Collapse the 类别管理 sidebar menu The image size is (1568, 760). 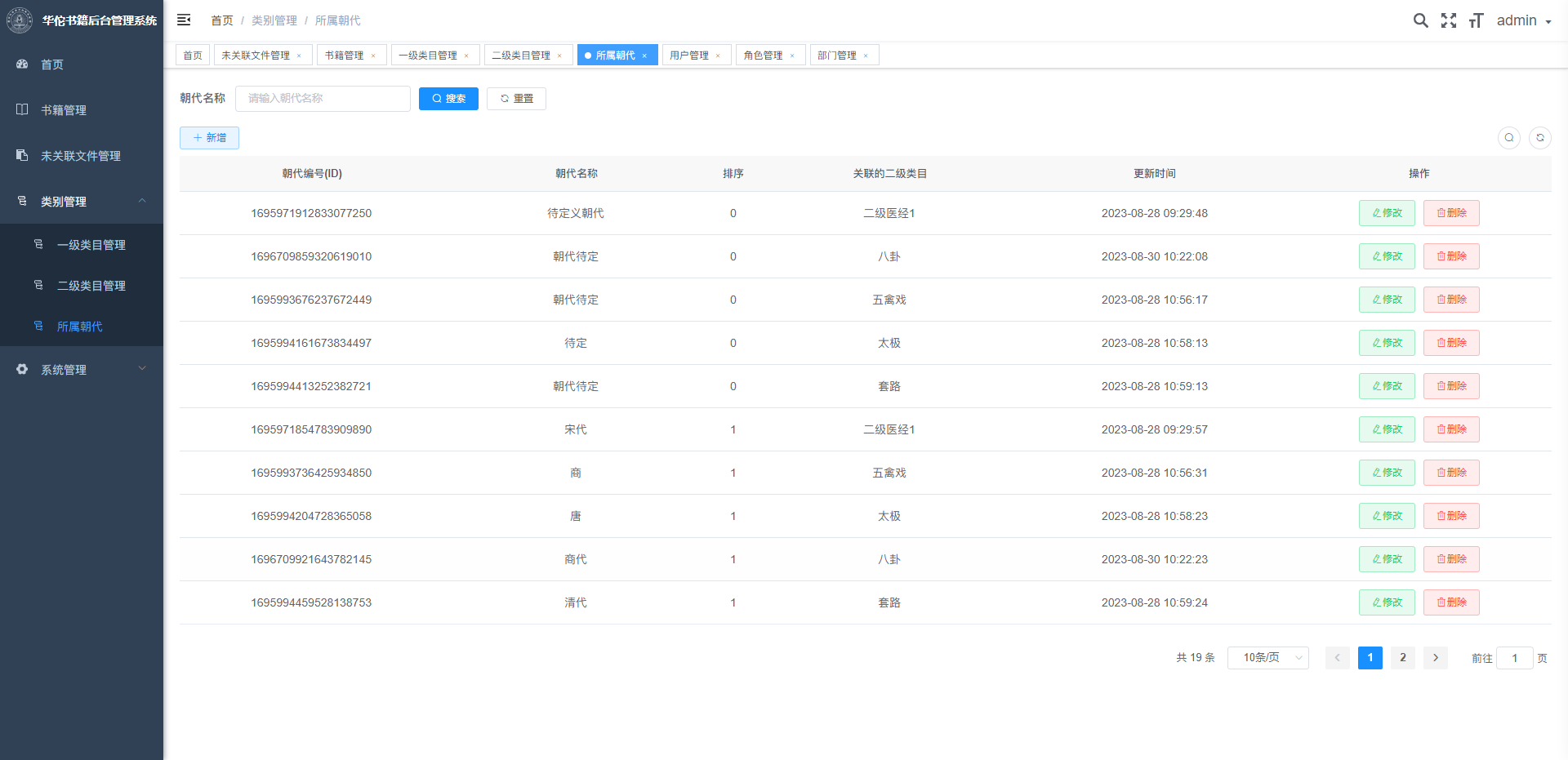[82, 201]
